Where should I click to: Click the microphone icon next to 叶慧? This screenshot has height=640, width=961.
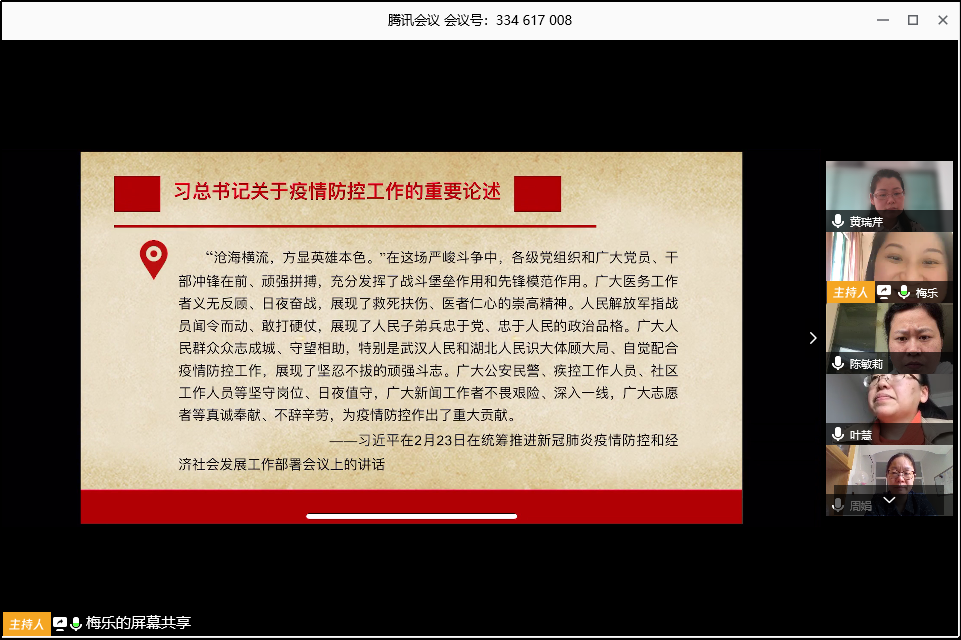(838, 434)
